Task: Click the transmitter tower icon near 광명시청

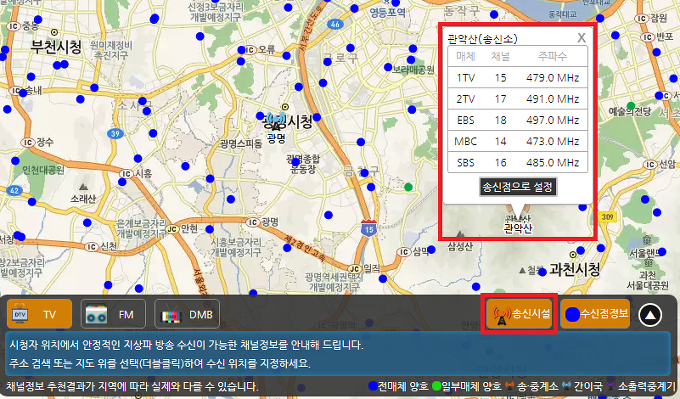Action: pos(275,121)
